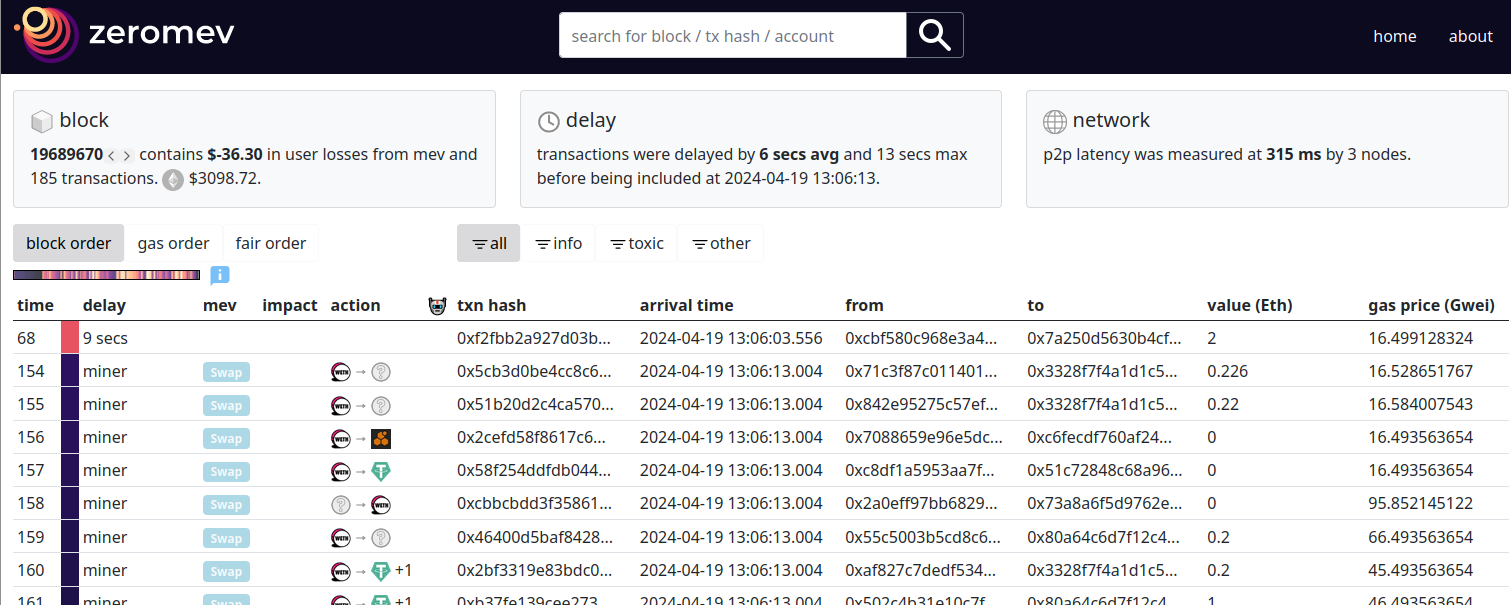Click WETH token icon in row 155
The height and width of the screenshot is (605, 1511).
341,405
